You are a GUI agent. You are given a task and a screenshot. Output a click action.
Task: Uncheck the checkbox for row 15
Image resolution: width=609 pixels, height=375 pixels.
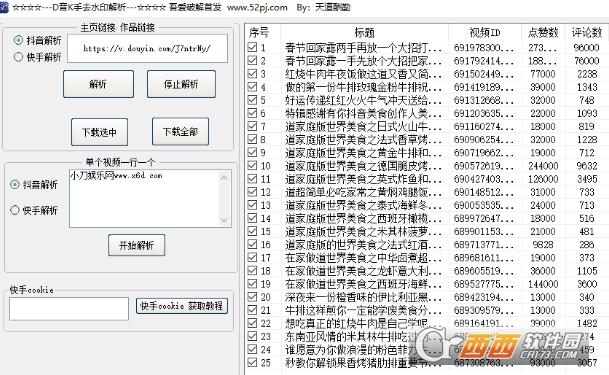click(252, 231)
